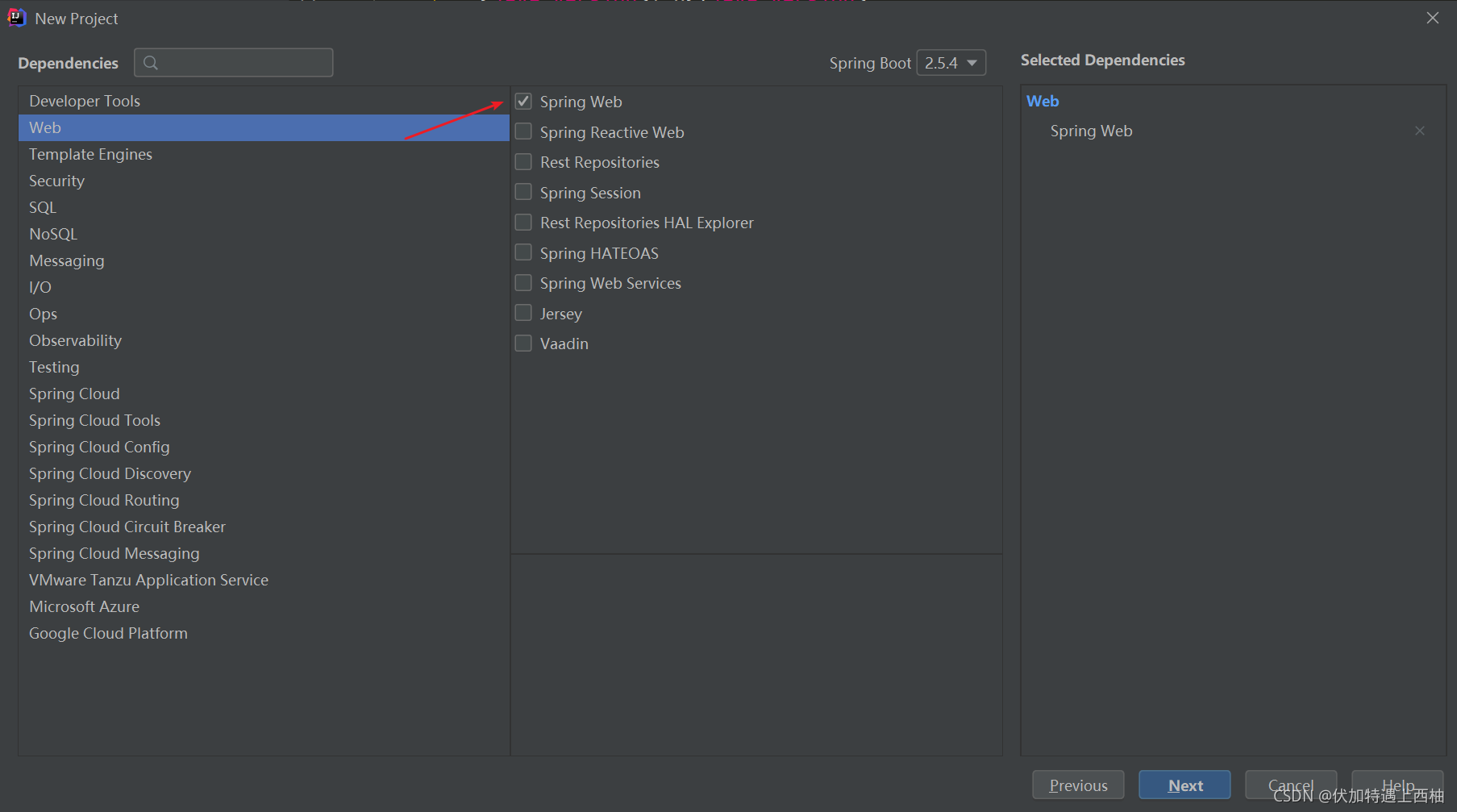
Task: Open the I/O category
Action: click(264, 287)
